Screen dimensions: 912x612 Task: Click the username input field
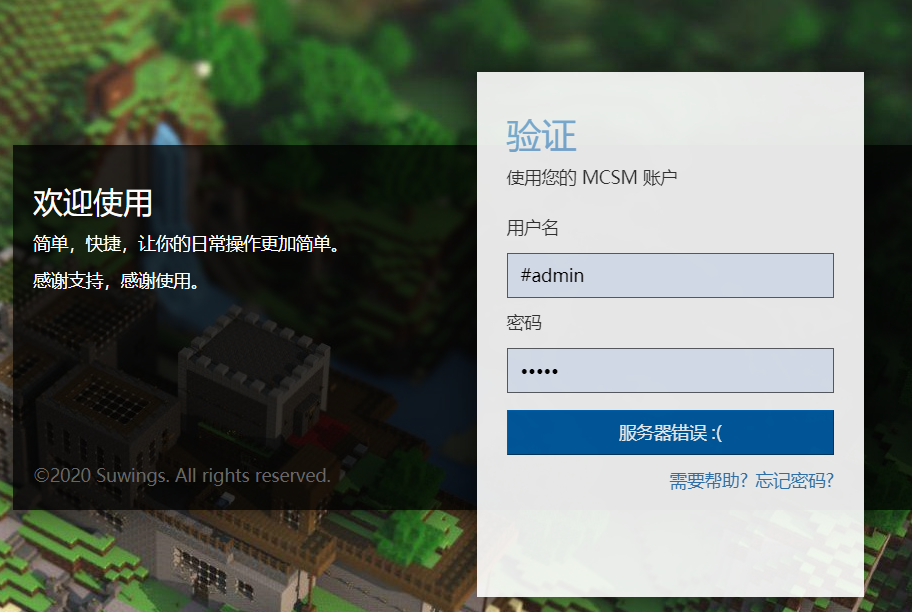(x=670, y=275)
